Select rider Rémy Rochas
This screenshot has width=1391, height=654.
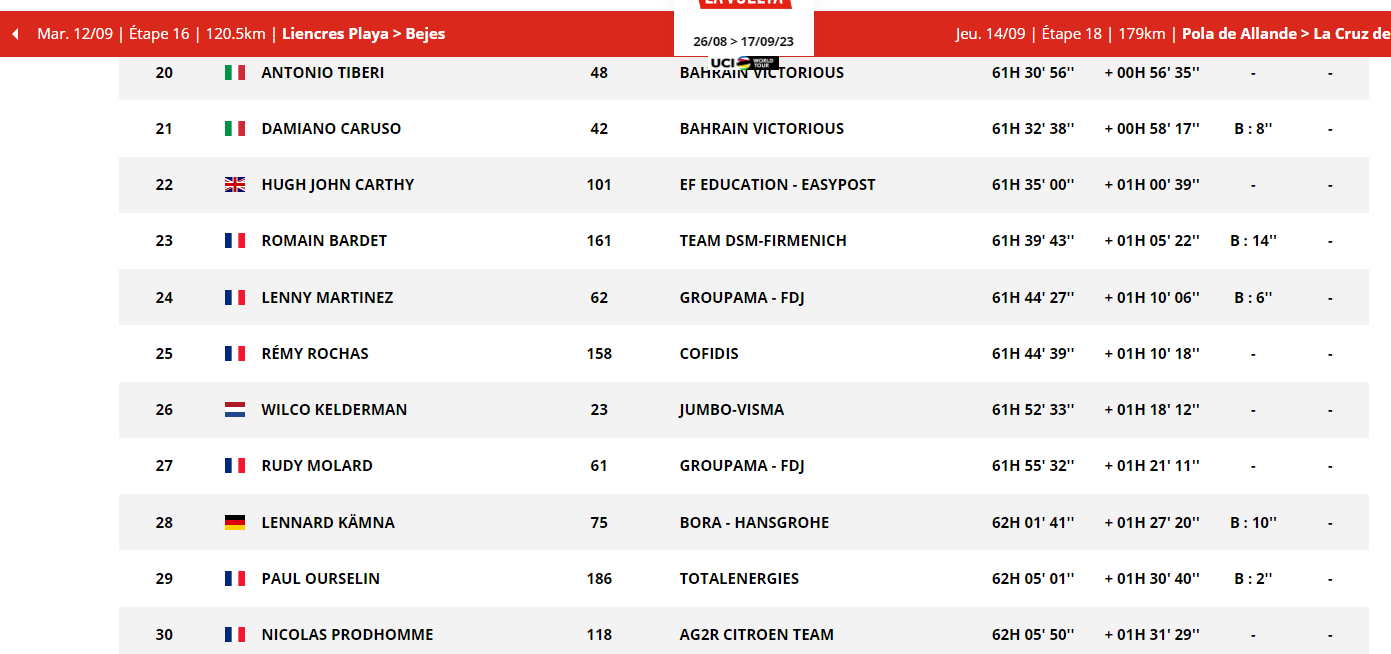[x=315, y=353]
